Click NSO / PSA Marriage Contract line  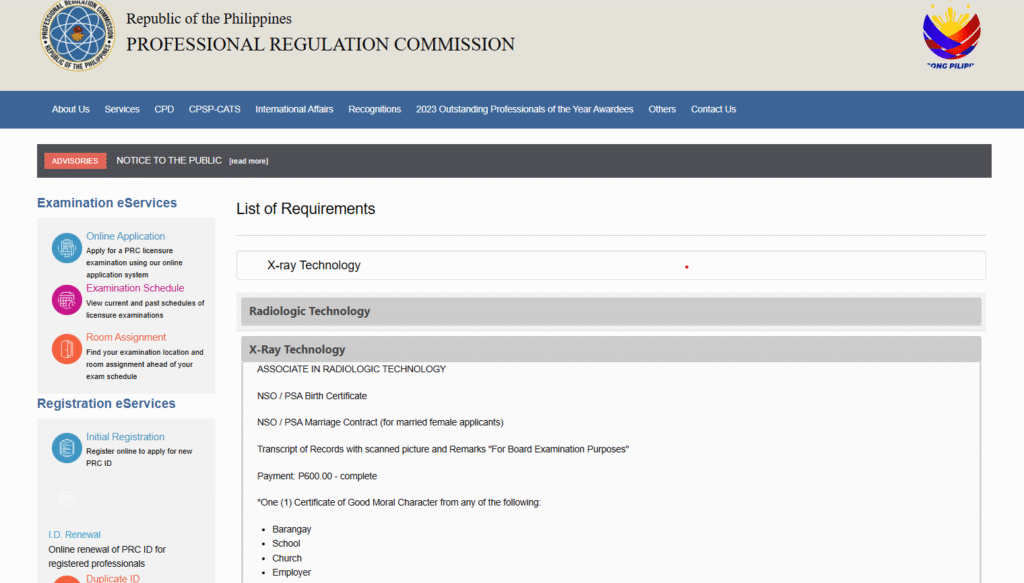[380, 422]
